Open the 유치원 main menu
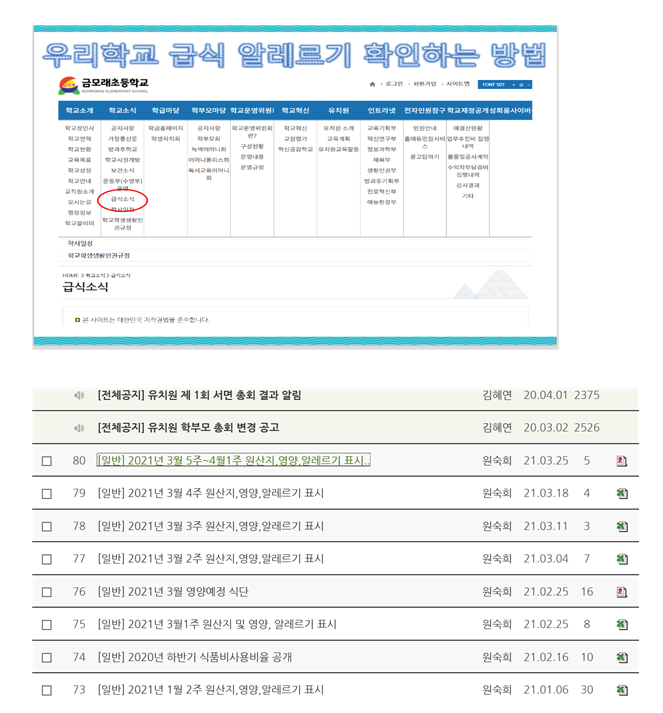 [338, 110]
